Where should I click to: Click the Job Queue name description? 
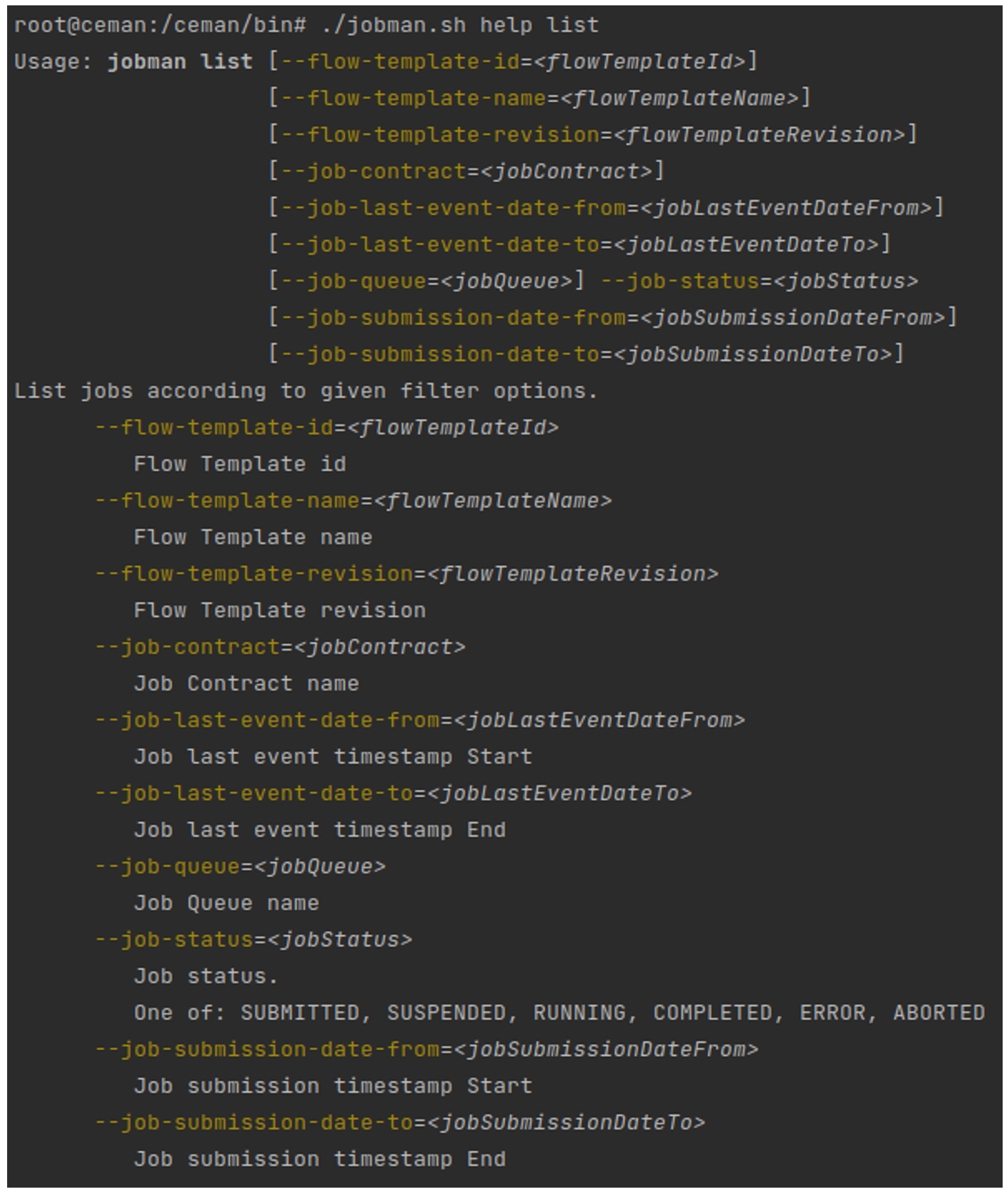point(226,904)
